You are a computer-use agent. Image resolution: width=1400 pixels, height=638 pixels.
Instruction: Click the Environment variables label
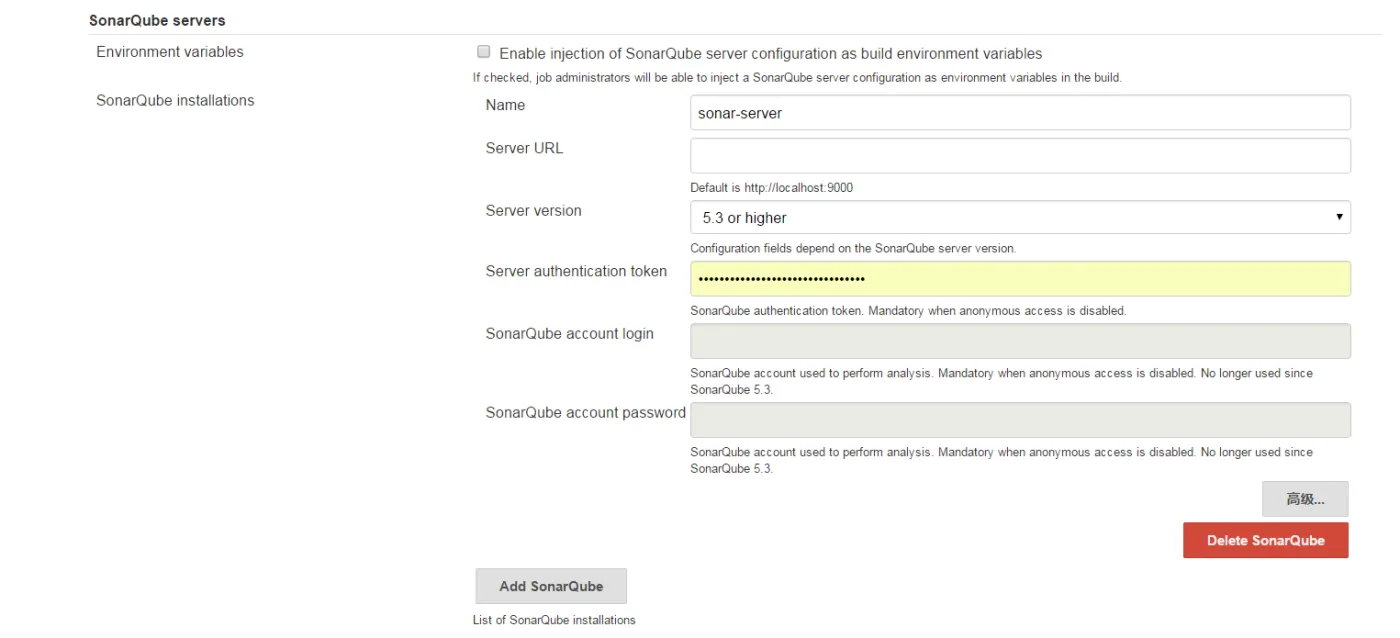(170, 52)
